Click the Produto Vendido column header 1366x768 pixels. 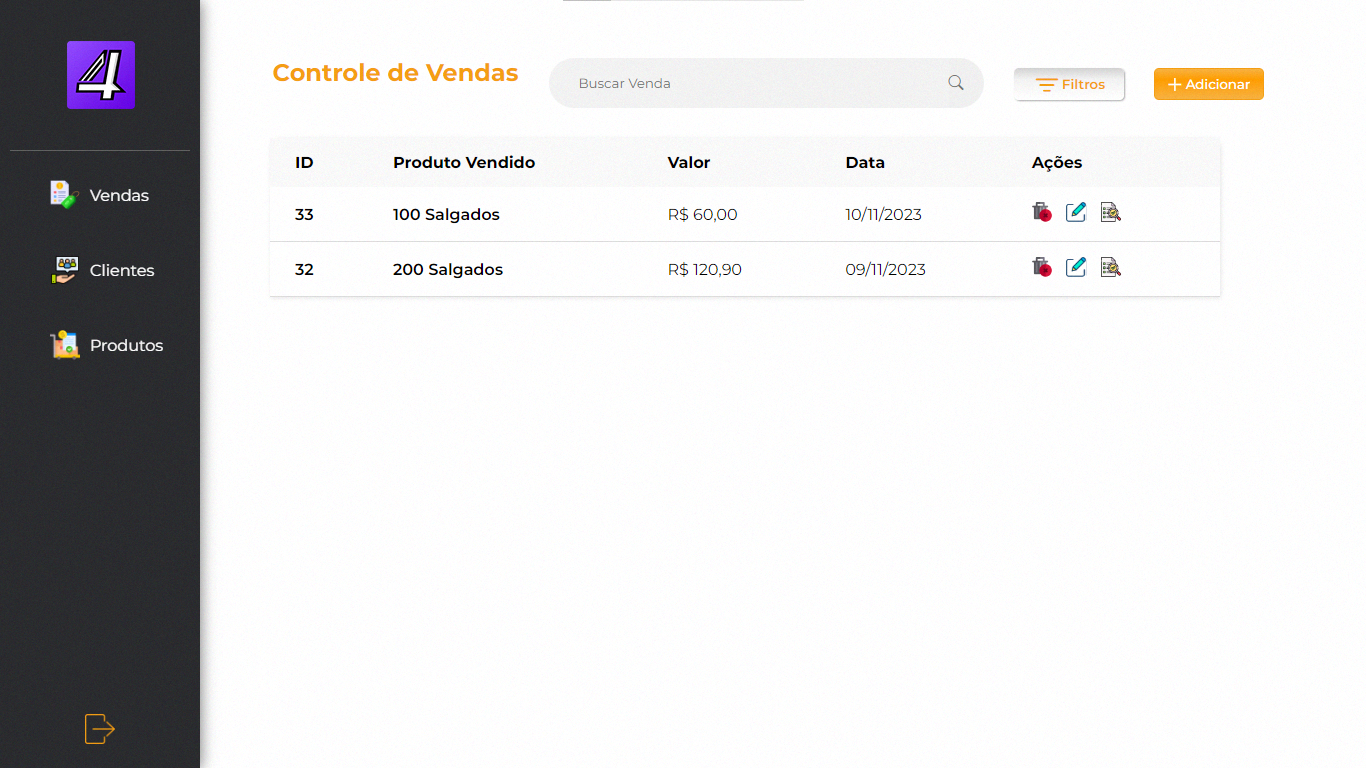[x=464, y=162]
